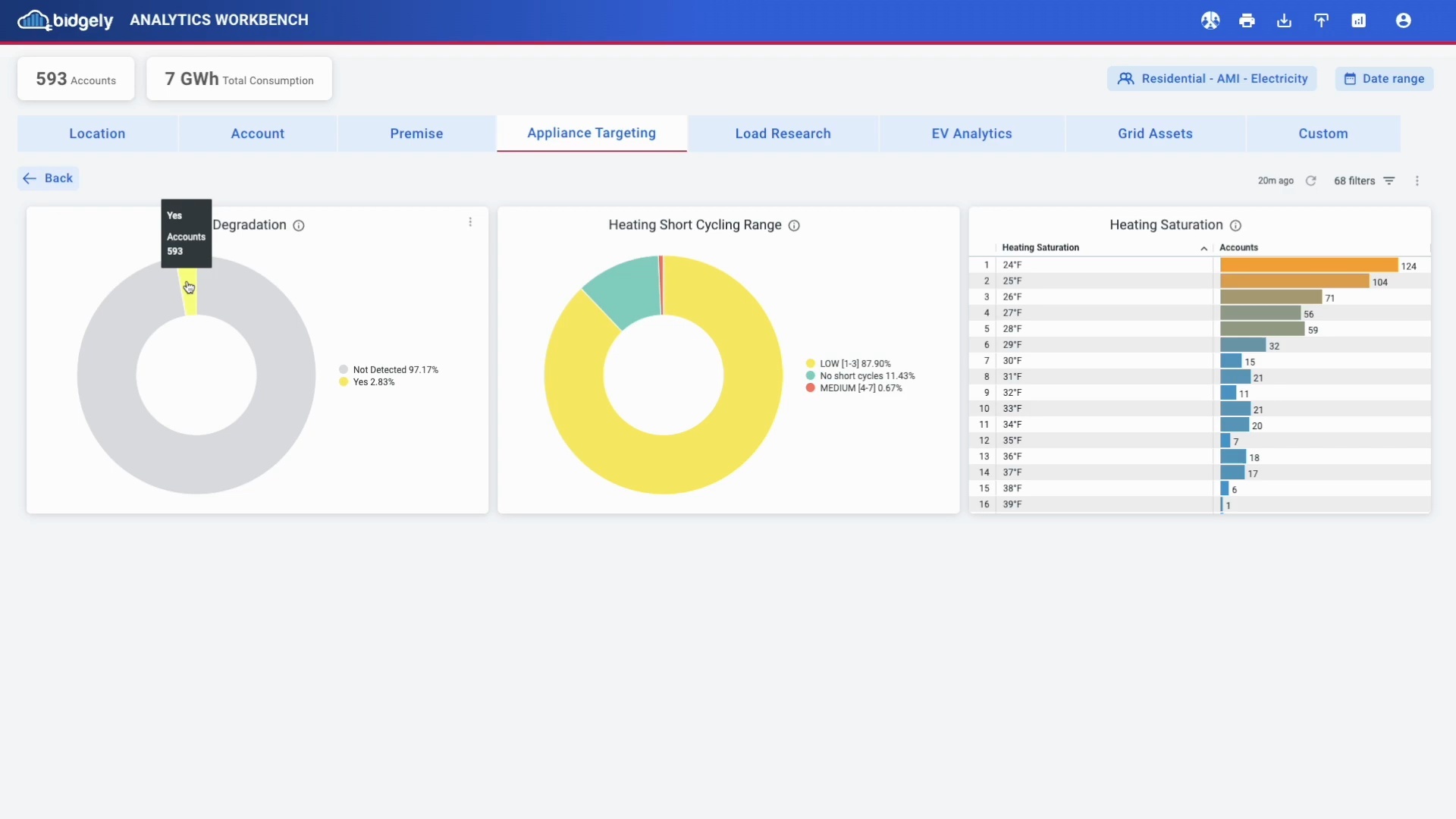Click the Back button

coord(49,178)
